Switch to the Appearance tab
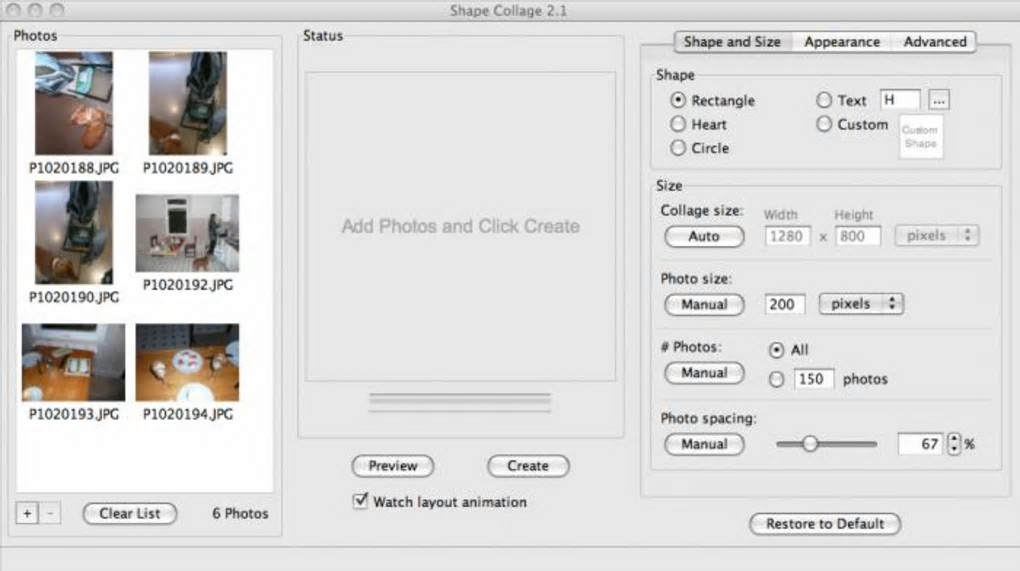This screenshot has width=1020, height=571. coord(842,42)
